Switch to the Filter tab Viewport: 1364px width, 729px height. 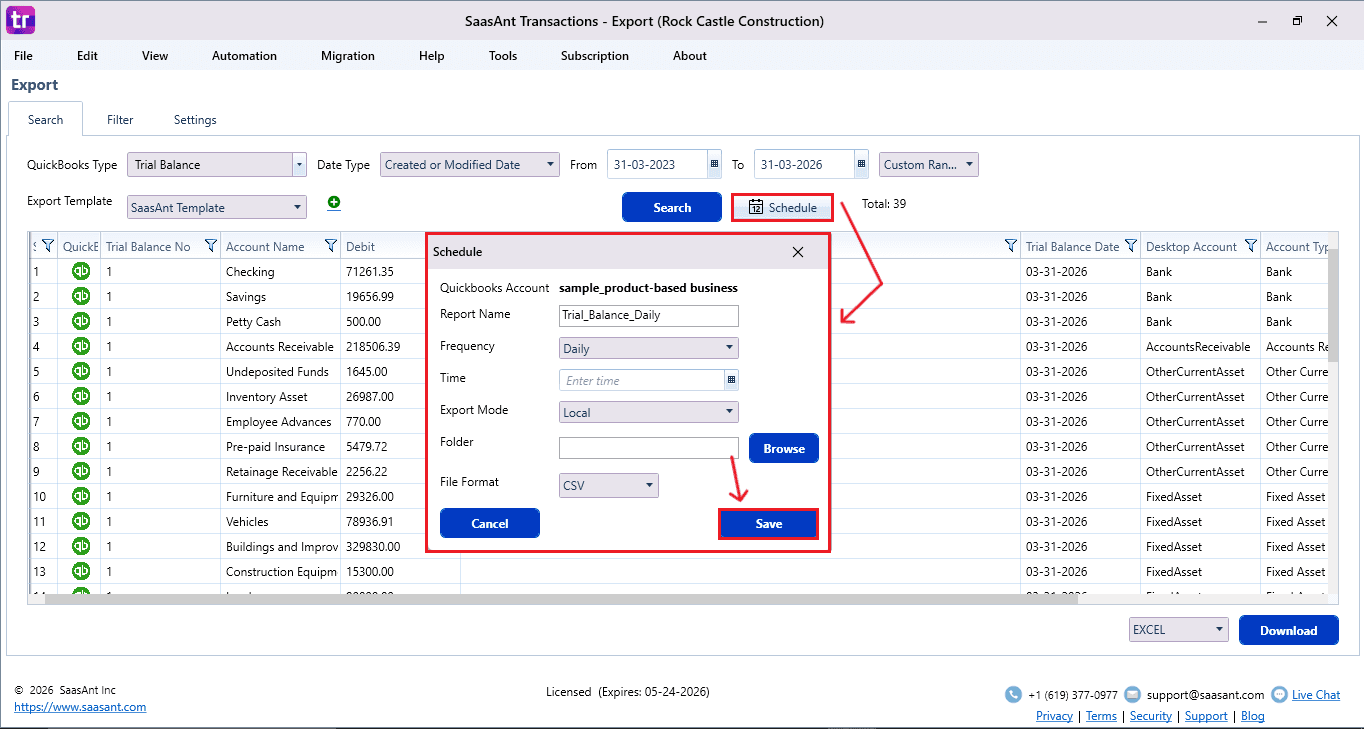[119, 119]
